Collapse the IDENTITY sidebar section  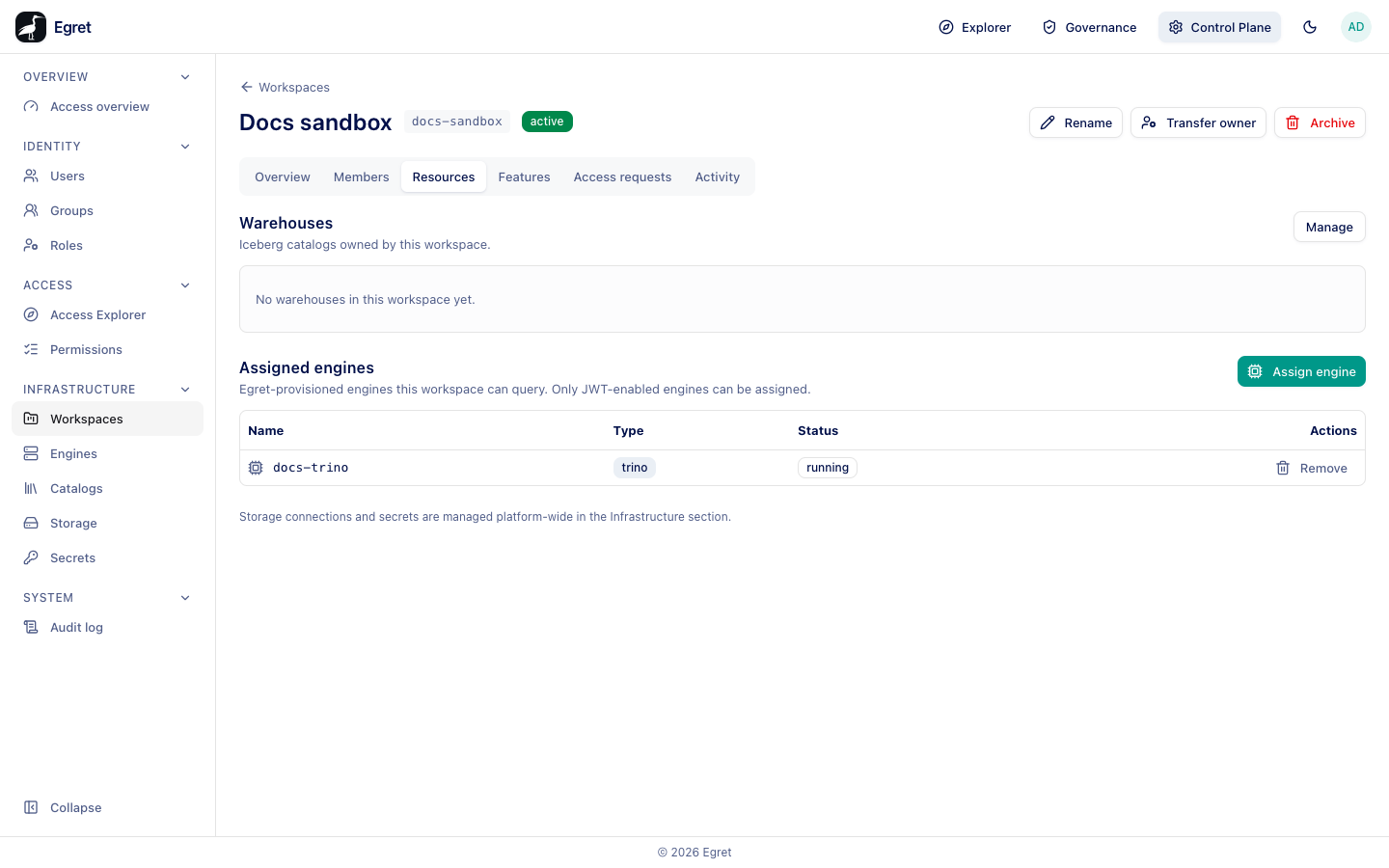coord(185,147)
